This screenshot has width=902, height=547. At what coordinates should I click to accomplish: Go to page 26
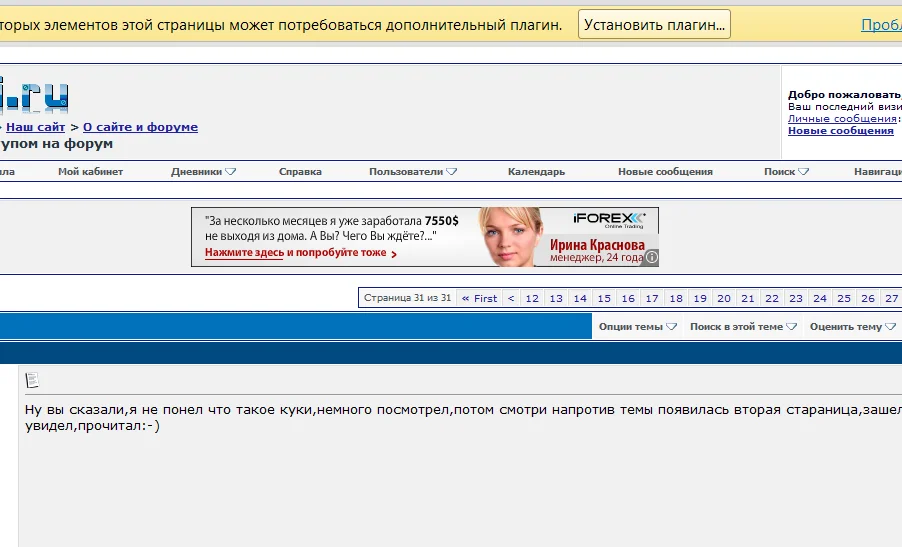pos(867,298)
